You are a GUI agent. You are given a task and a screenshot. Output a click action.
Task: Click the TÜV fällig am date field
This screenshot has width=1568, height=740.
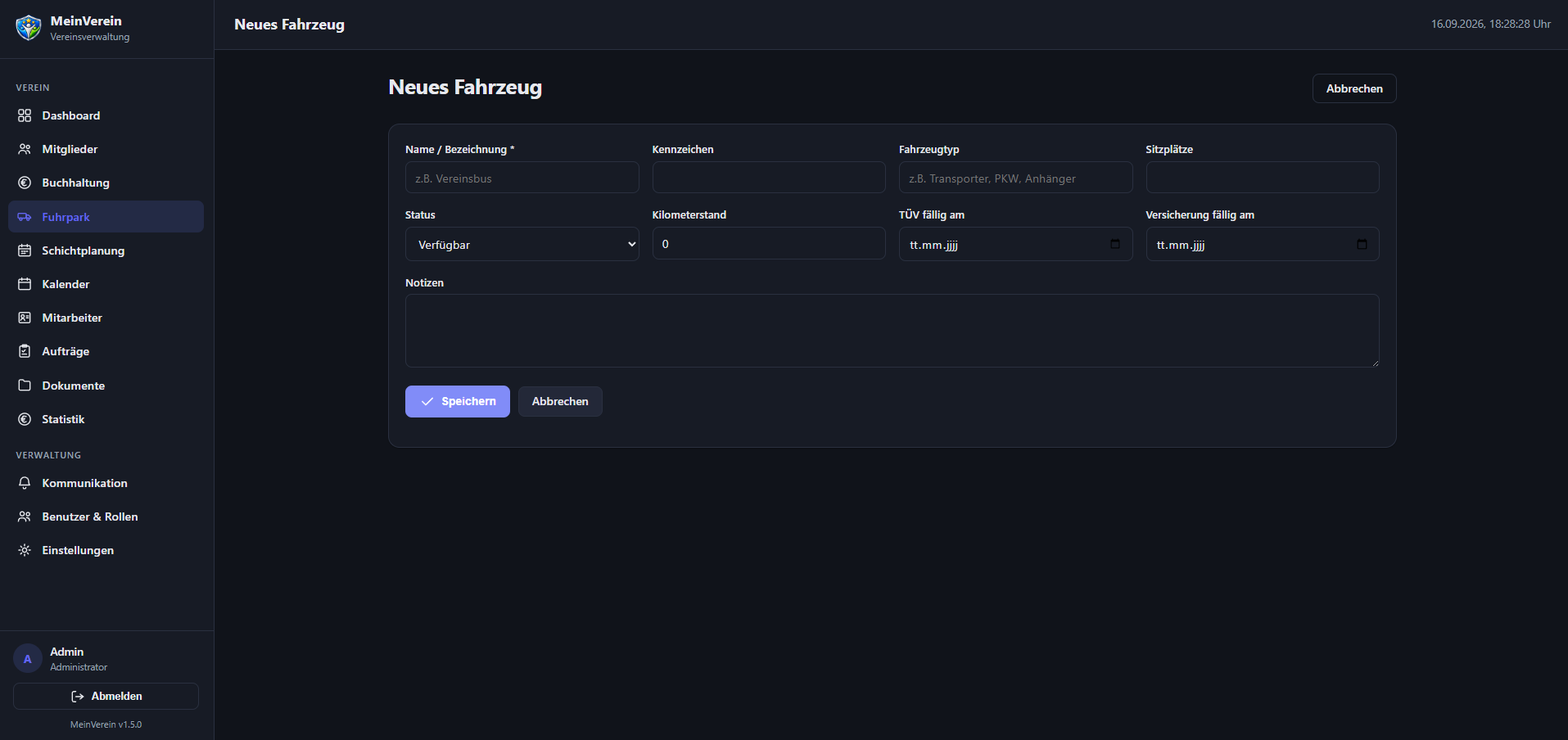(1016, 244)
